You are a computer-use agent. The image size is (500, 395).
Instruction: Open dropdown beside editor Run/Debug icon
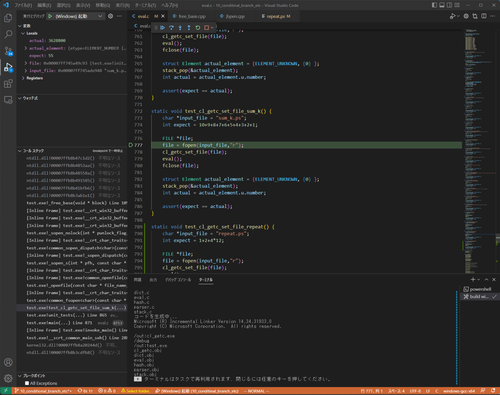458,16
